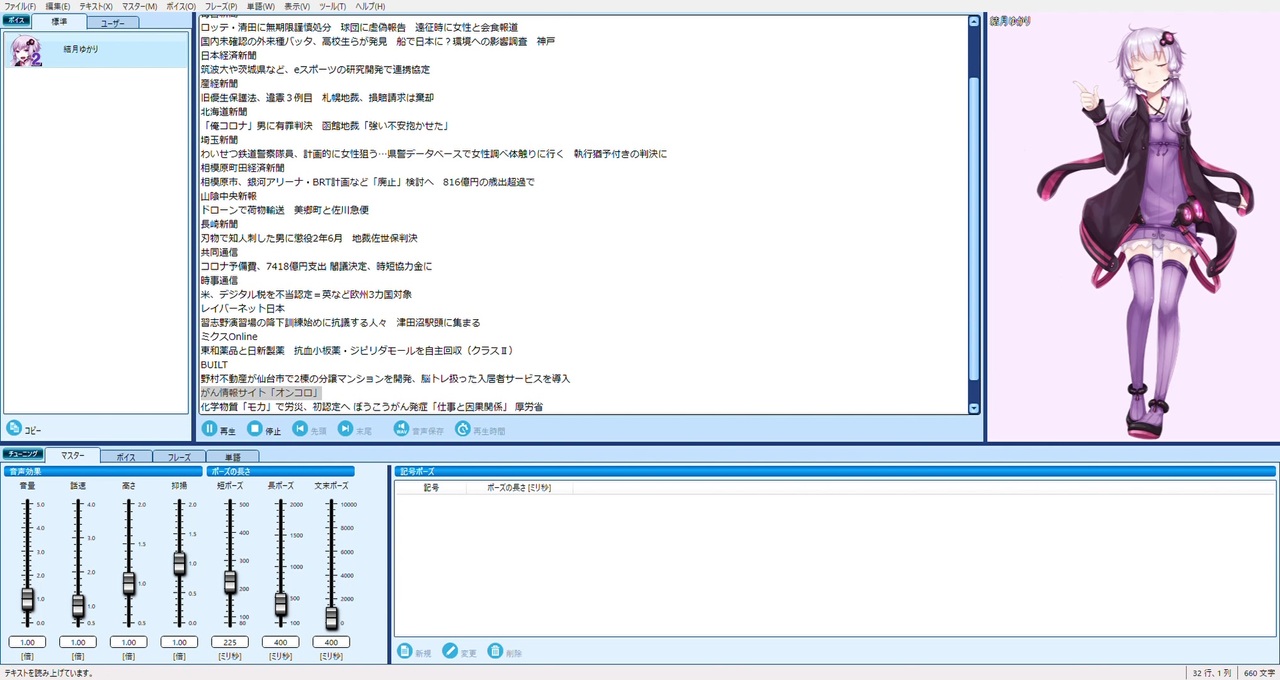
Task: Click the 変更 pencil edit icon
Action: point(450,651)
